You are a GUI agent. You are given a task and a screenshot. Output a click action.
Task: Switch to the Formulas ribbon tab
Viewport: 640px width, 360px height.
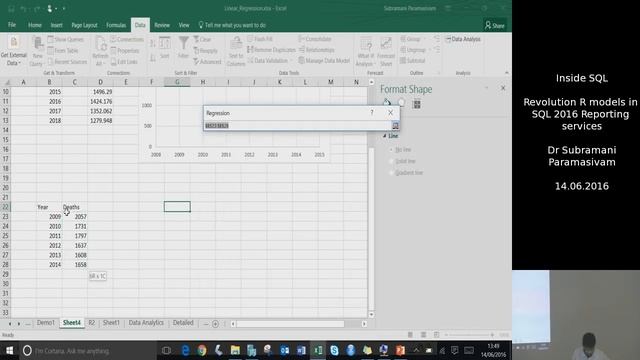coord(116,25)
